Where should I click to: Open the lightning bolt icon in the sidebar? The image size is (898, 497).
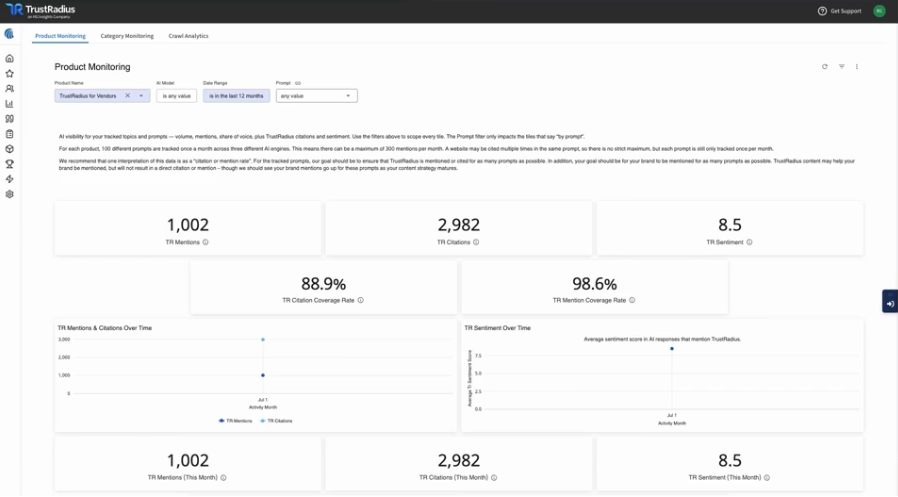9,179
